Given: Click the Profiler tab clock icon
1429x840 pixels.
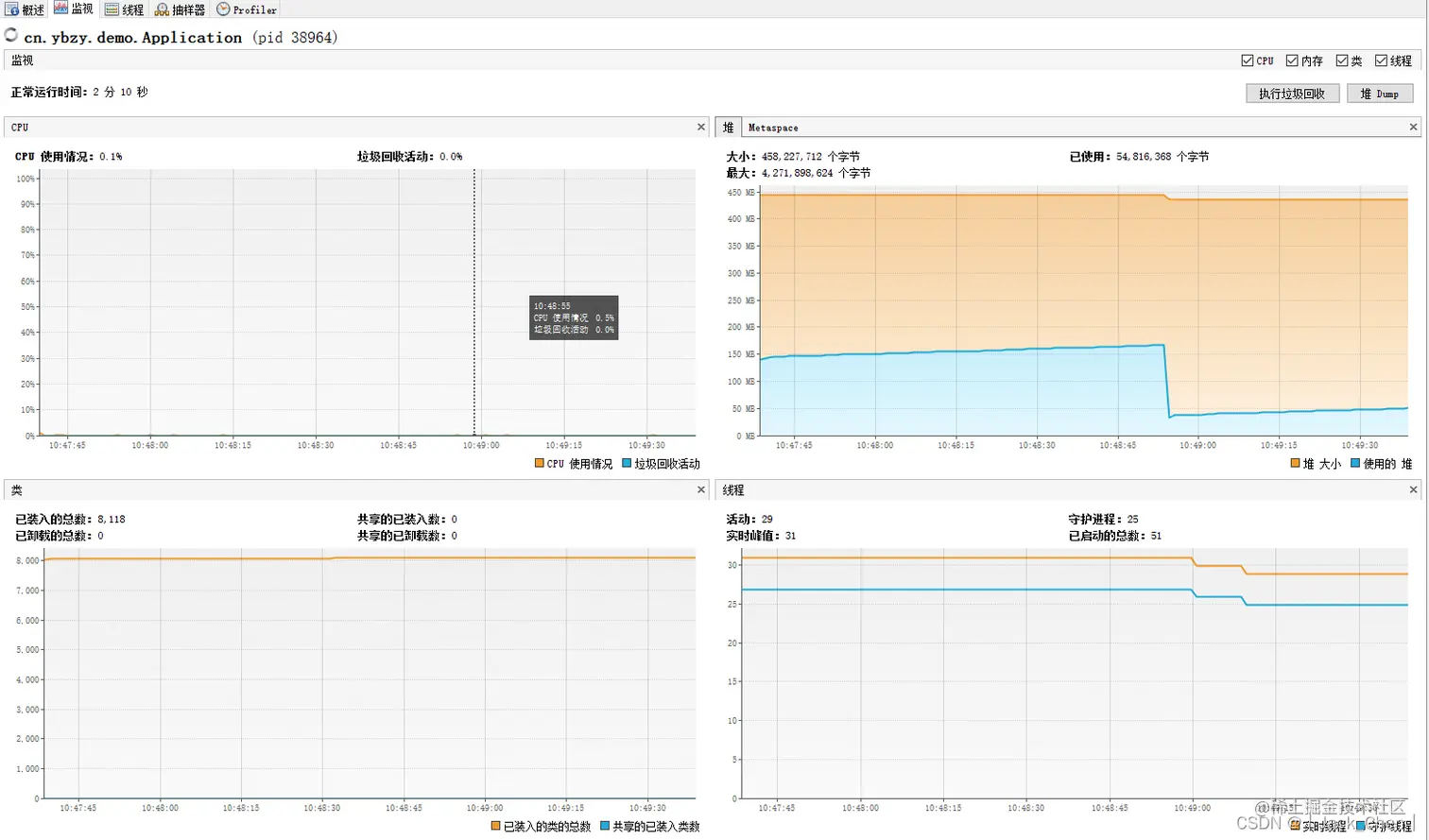Looking at the screenshot, I should (223, 9).
